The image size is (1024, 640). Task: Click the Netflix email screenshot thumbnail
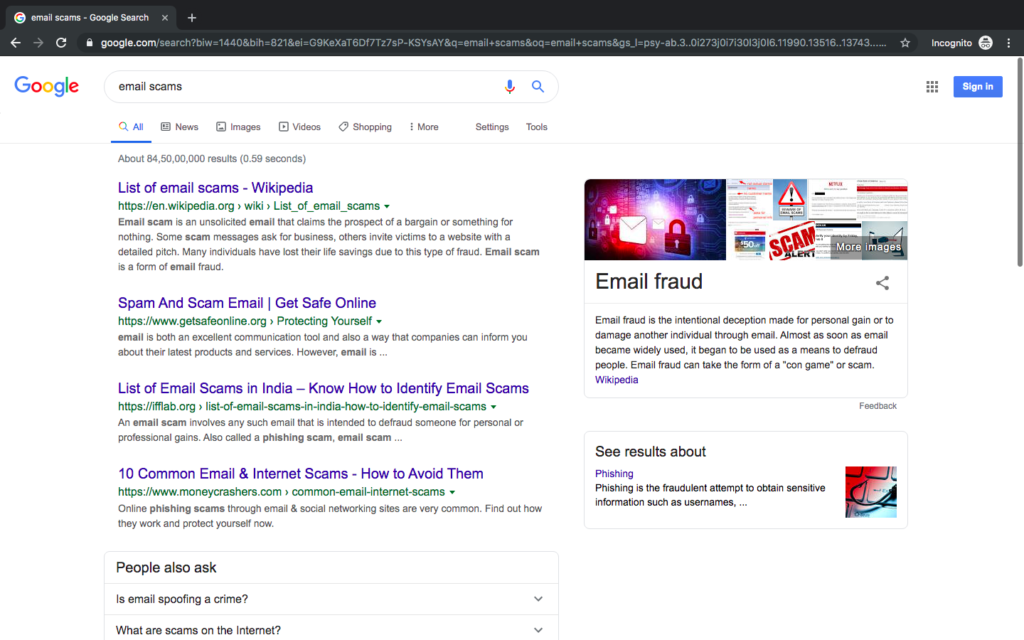coord(832,199)
